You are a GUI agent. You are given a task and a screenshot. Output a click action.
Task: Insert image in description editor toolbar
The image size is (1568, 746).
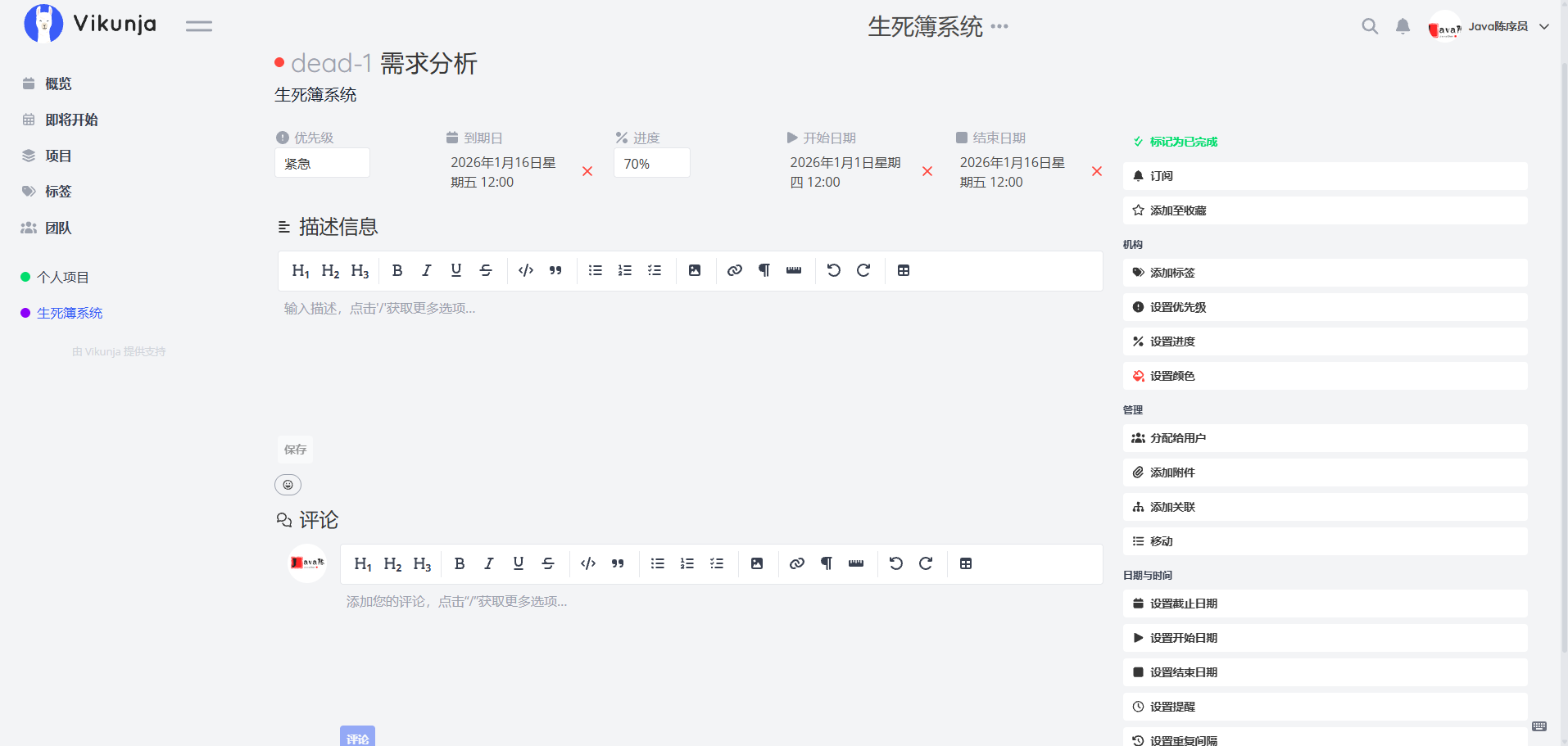(x=695, y=271)
